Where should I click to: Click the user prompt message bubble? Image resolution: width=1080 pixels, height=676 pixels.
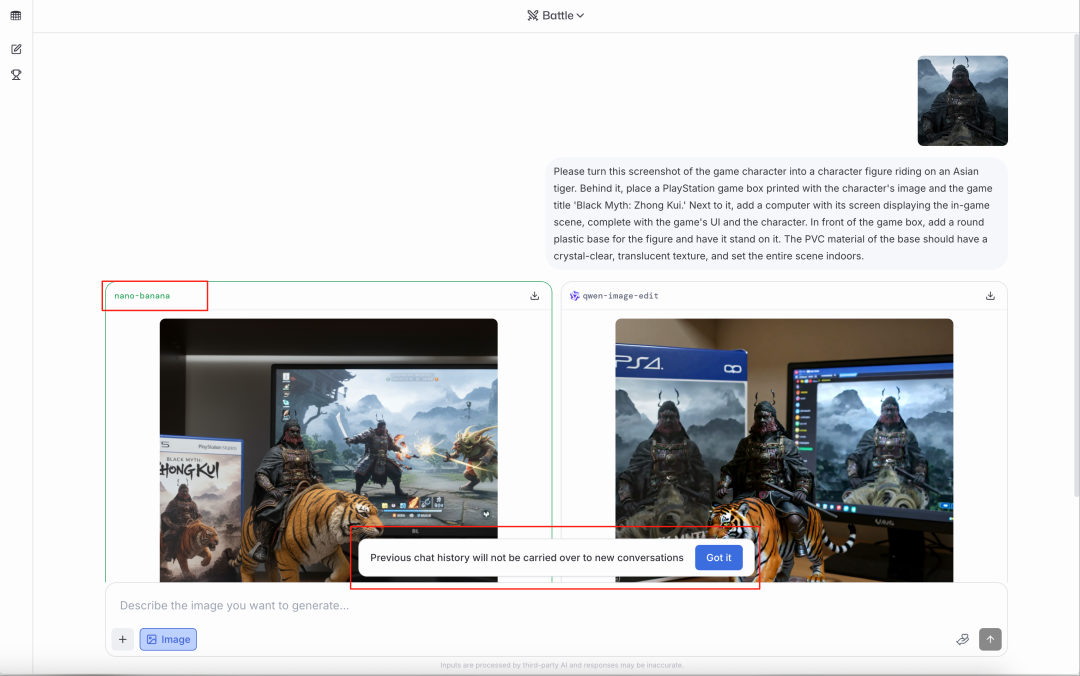[776, 214]
